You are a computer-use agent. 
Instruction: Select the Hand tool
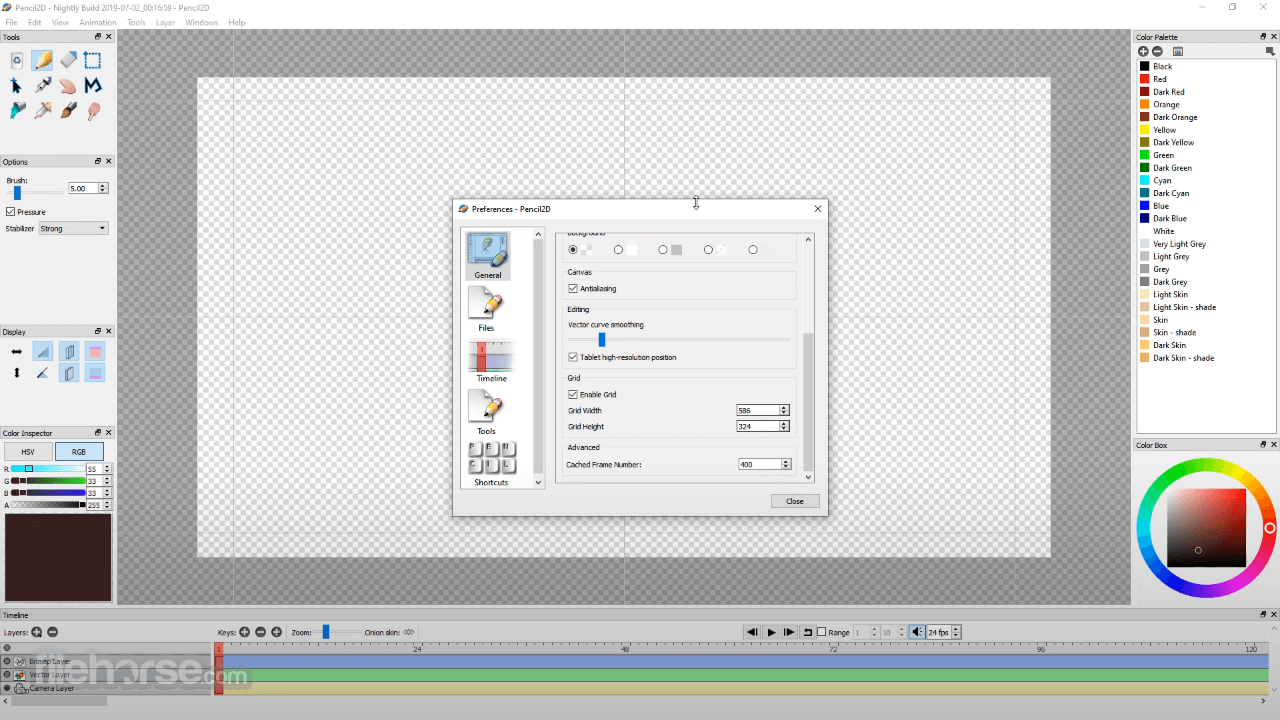tap(68, 86)
